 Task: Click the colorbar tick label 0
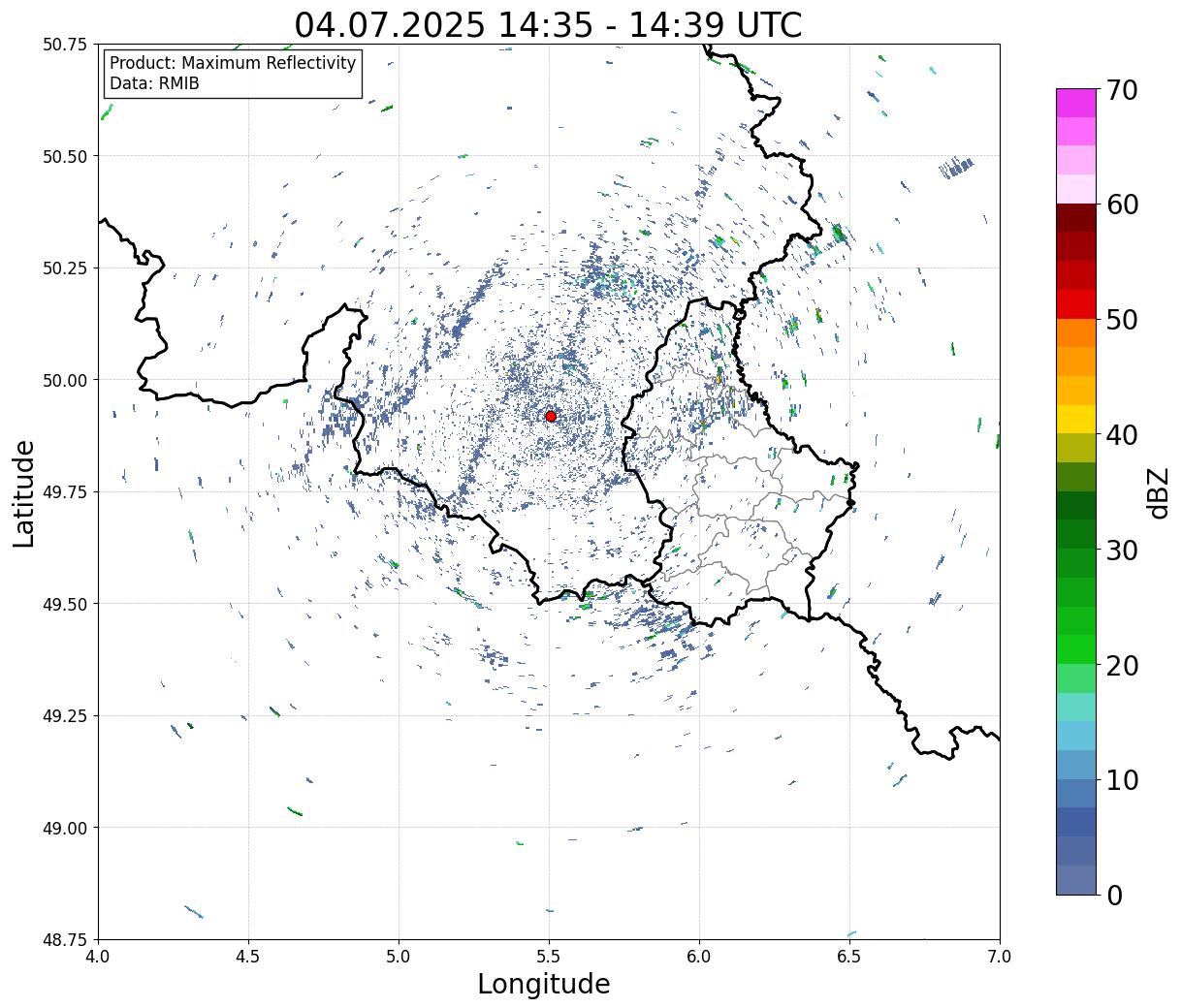coord(1113,895)
